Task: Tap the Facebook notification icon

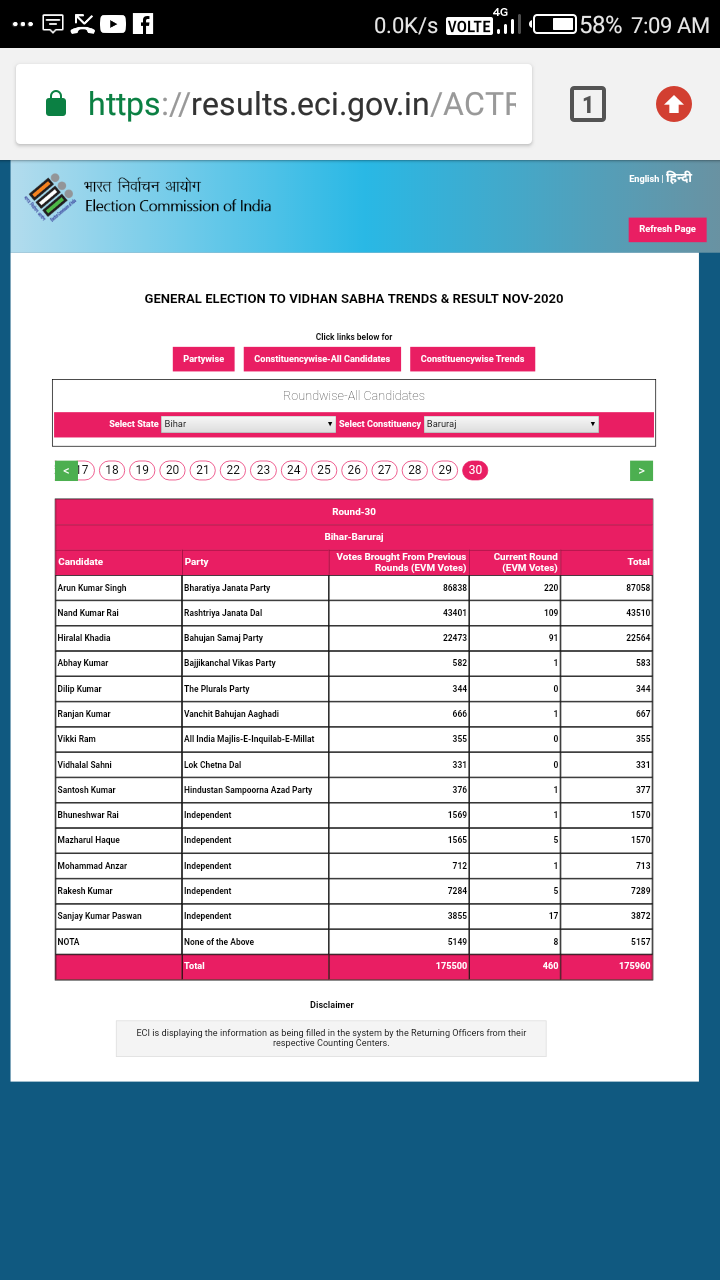Action: (143, 24)
